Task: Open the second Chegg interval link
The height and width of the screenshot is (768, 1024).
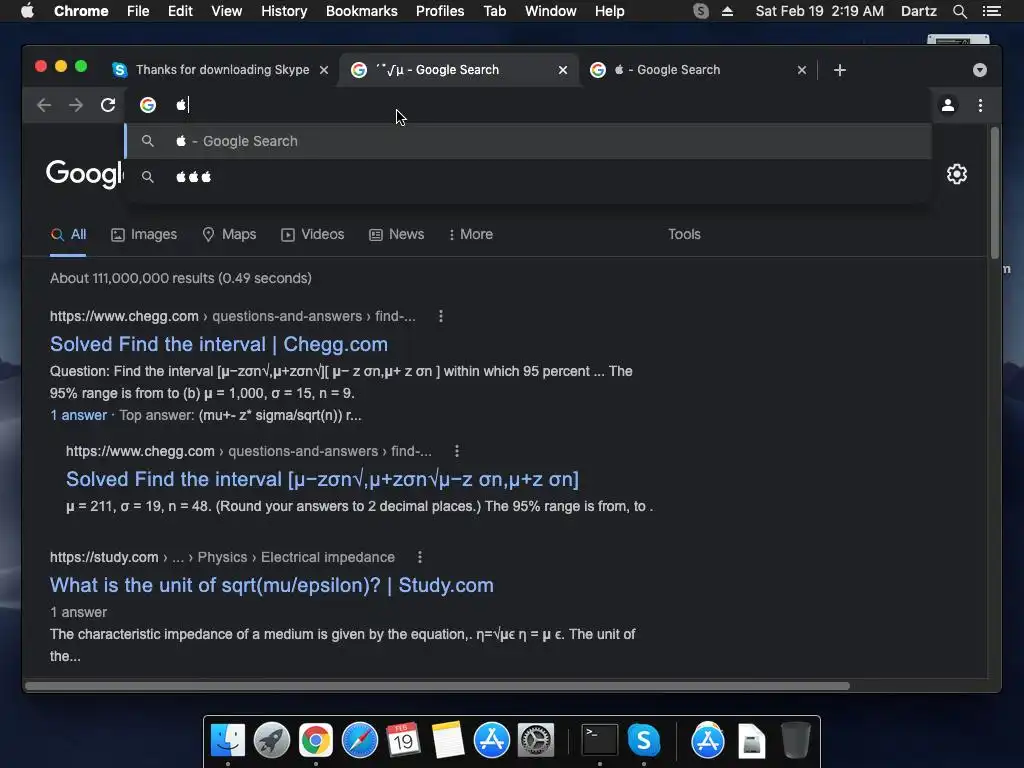Action: pyautogui.click(x=322, y=479)
